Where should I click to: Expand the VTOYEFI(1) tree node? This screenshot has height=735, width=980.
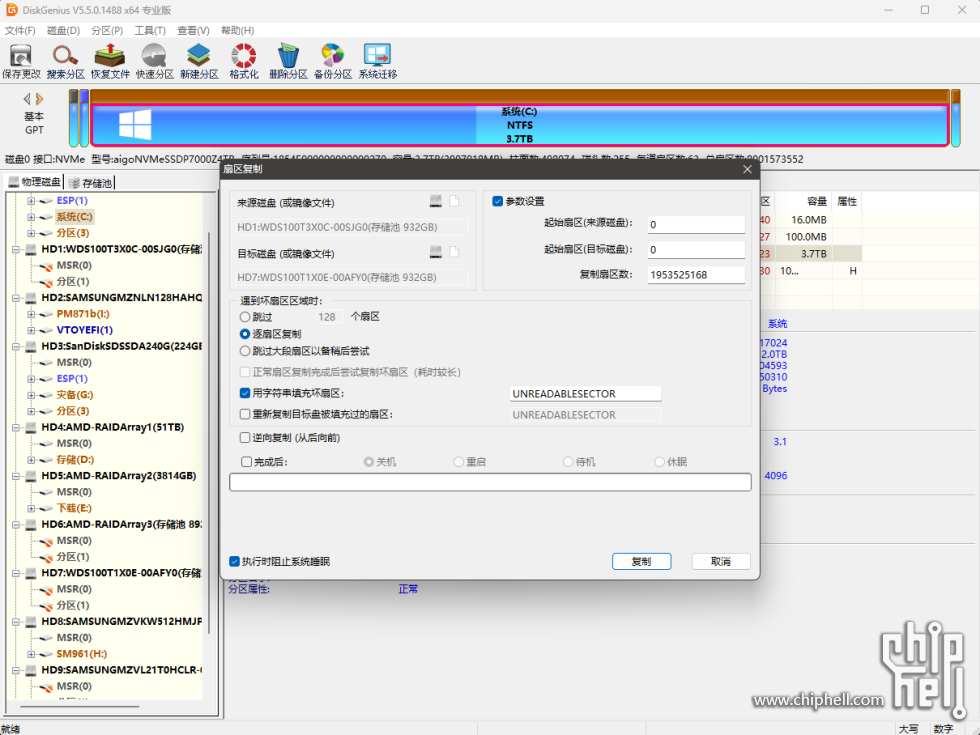(31, 330)
